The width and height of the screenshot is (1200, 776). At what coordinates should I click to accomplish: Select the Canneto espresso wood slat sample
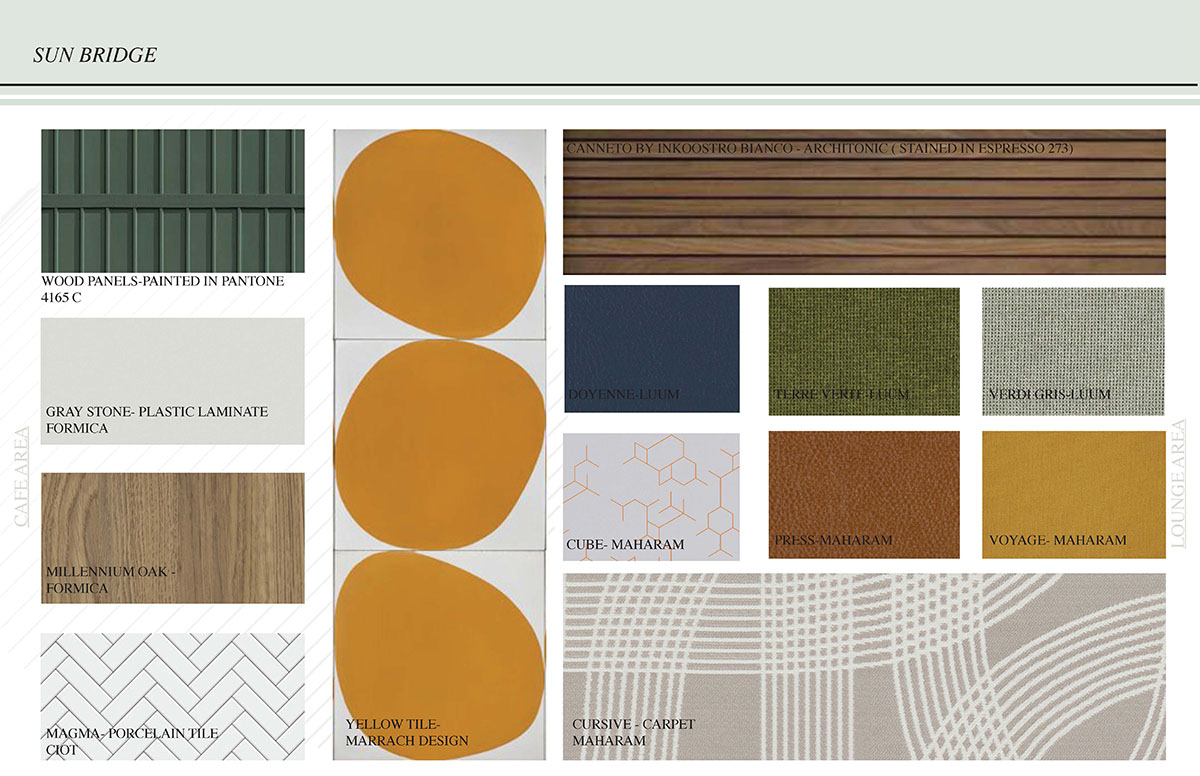coord(864,202)
